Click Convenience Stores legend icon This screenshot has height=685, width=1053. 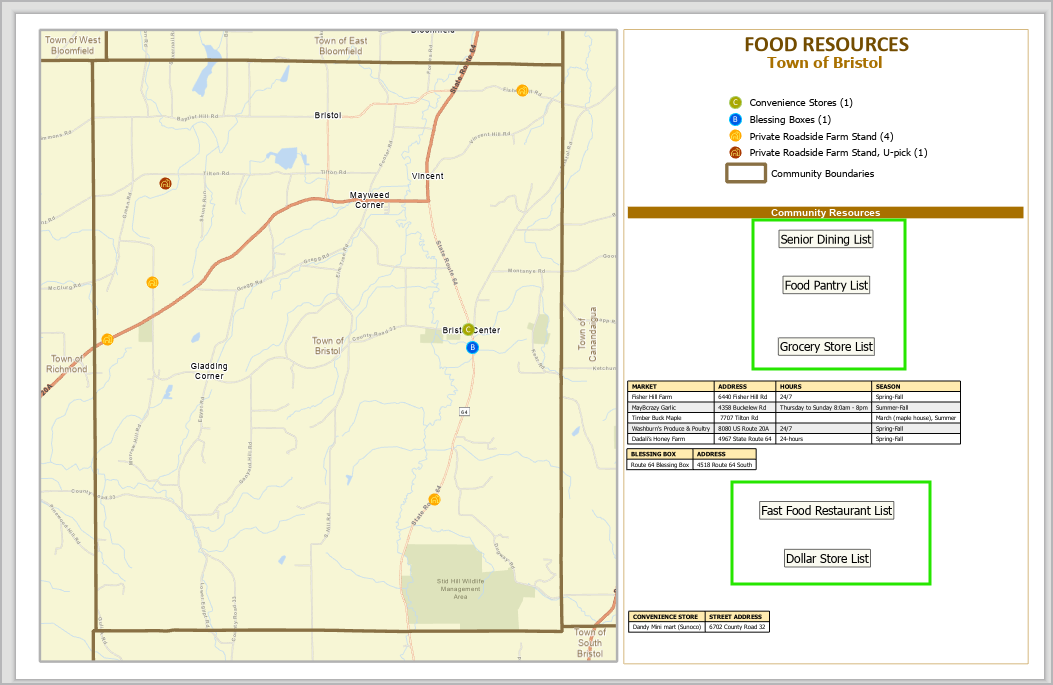pyautogui.click(x=735, y=102)
